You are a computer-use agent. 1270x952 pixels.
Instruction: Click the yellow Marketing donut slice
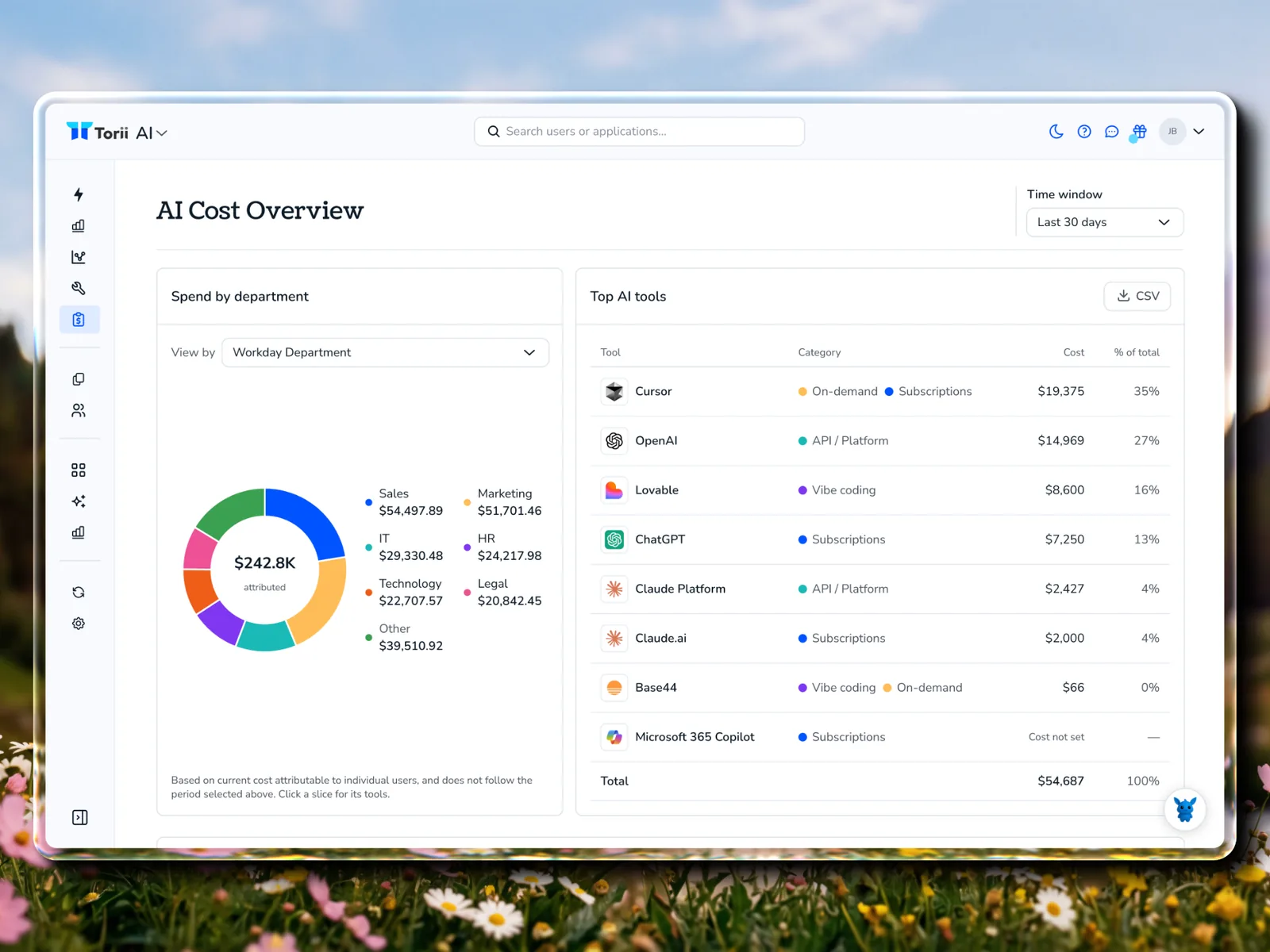tap(324, 601)
